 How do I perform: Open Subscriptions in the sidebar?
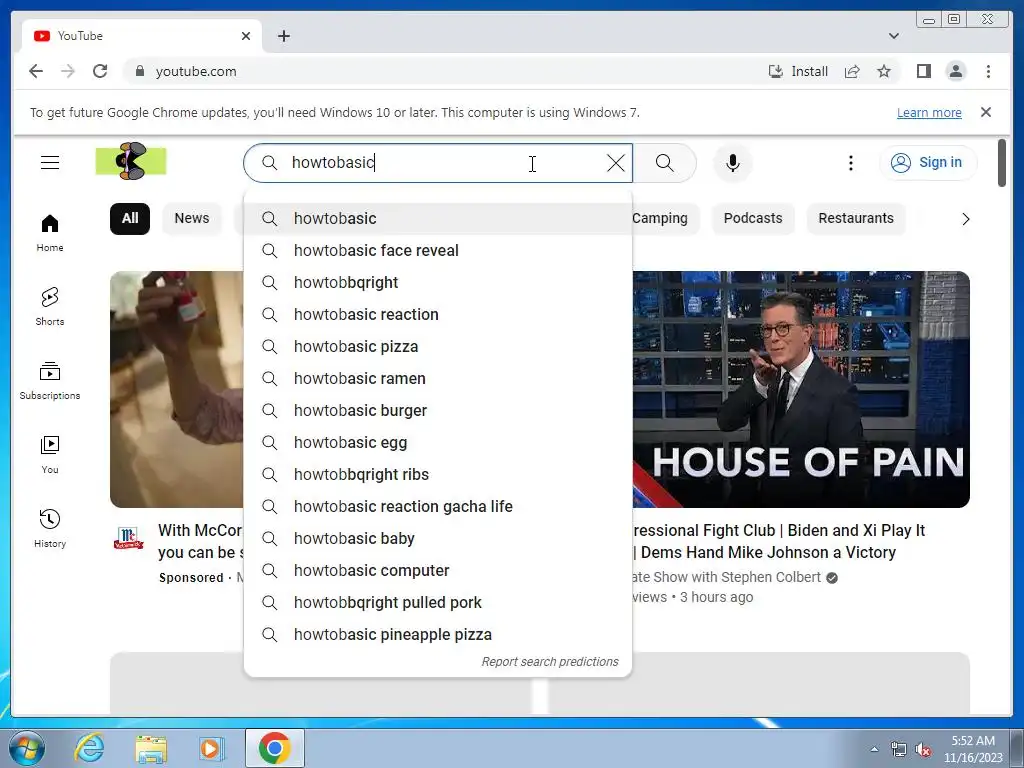[x=50, y=381]
